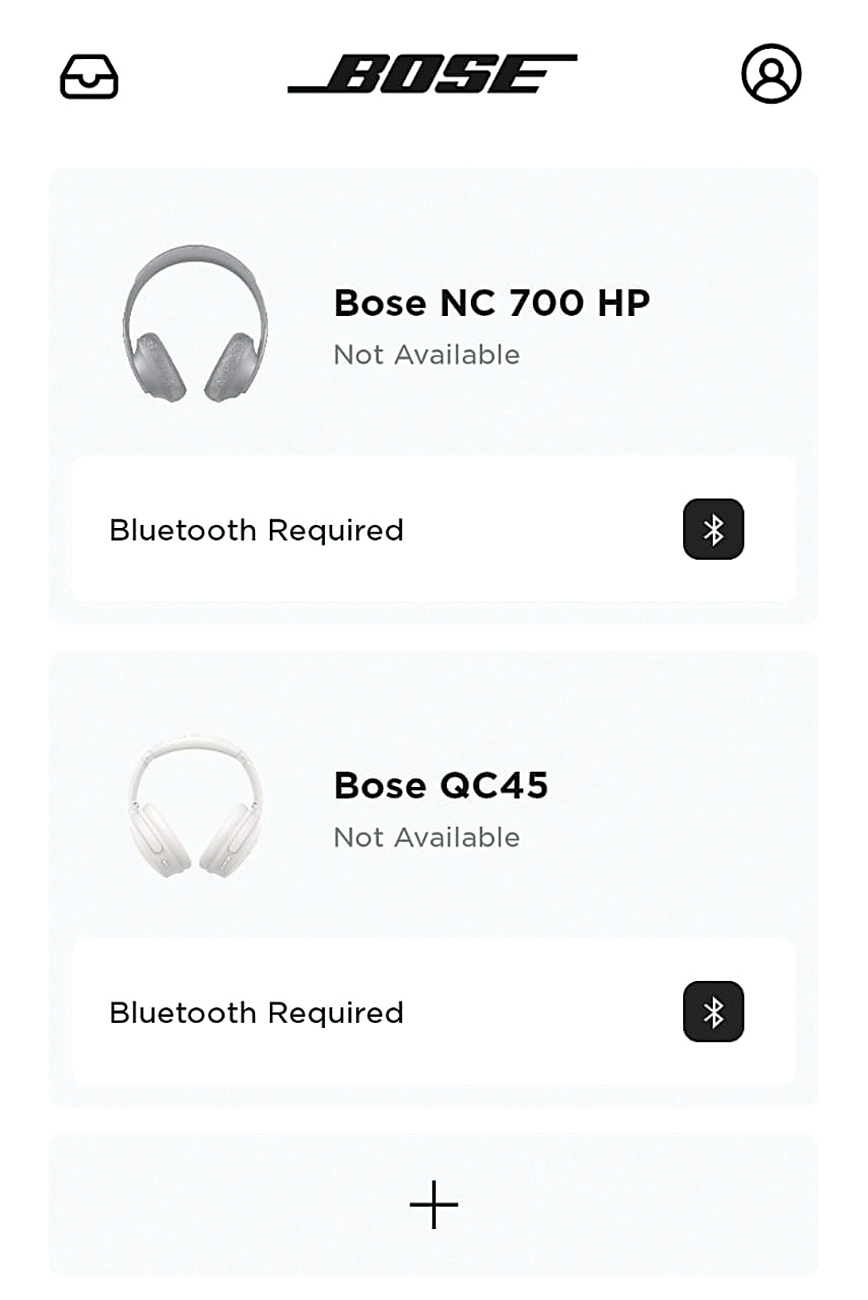Click the Bose logo in header
This screenshot has height=1300, width=868.
point(432,74)
